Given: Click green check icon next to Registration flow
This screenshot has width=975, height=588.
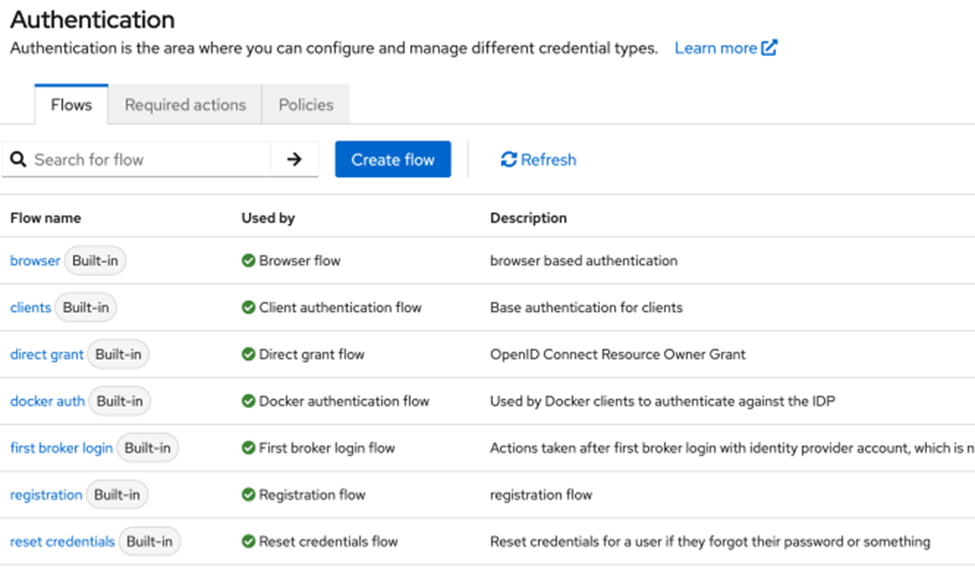Looking at the screenshot, I should pos(249,495).
